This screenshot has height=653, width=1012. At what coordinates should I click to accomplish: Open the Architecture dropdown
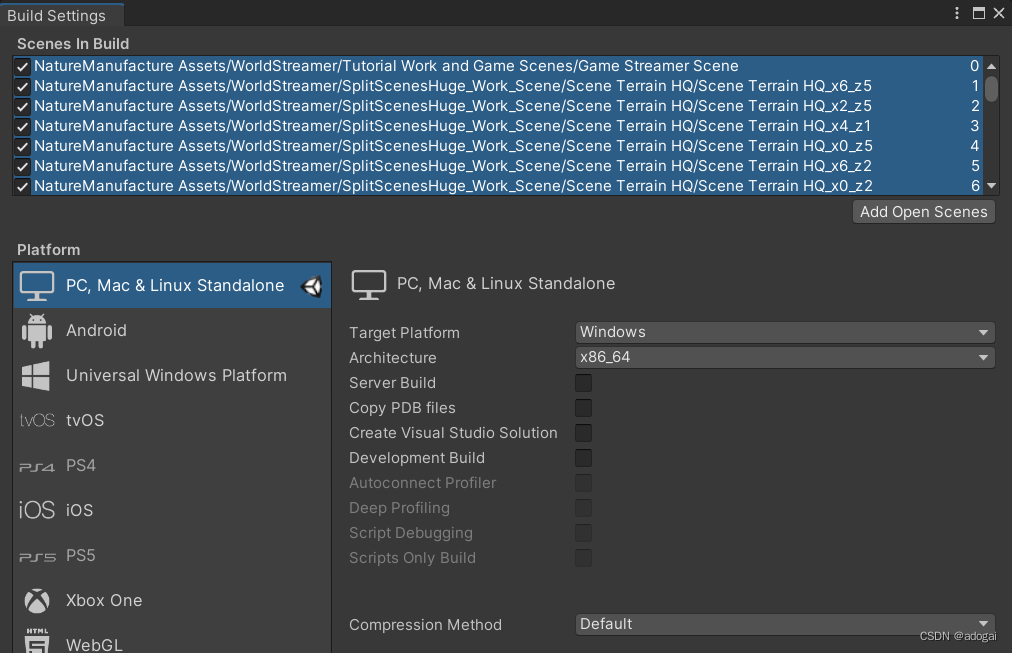pos(785,357)
